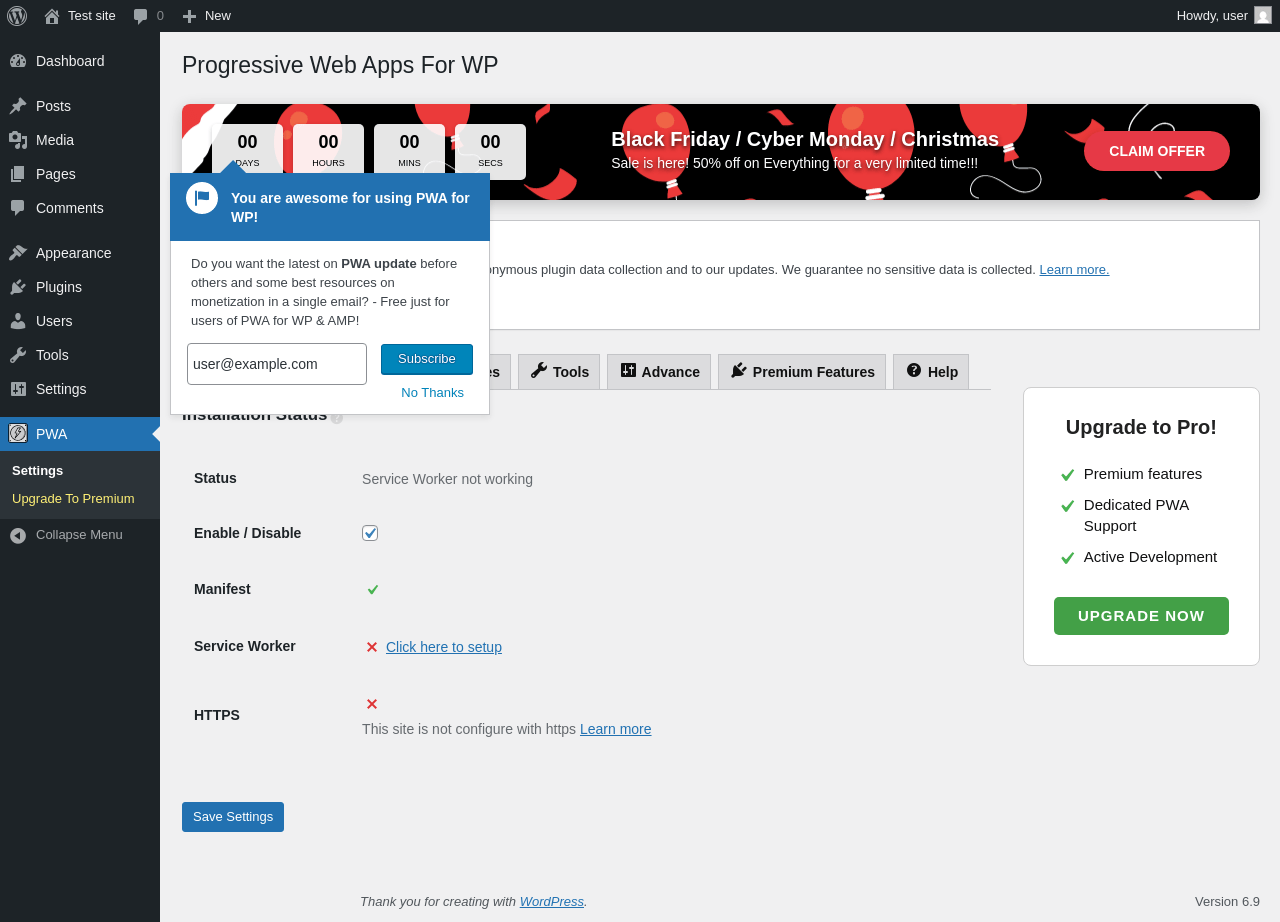Open Users via the person icon
The width and height of the screenshot is (1280, 922).
(18, 321)
